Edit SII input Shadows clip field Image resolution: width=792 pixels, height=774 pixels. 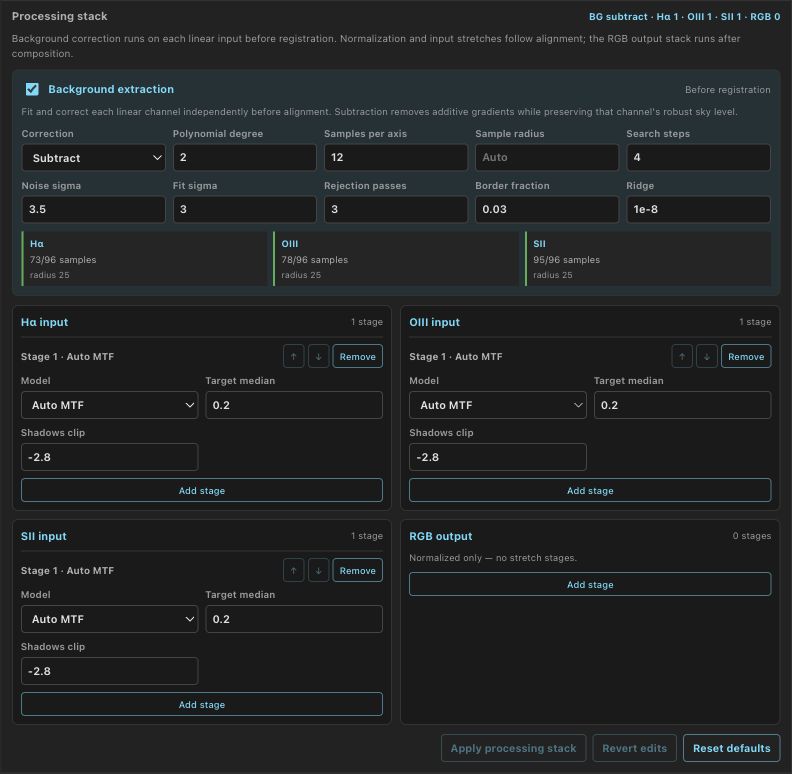110,671
